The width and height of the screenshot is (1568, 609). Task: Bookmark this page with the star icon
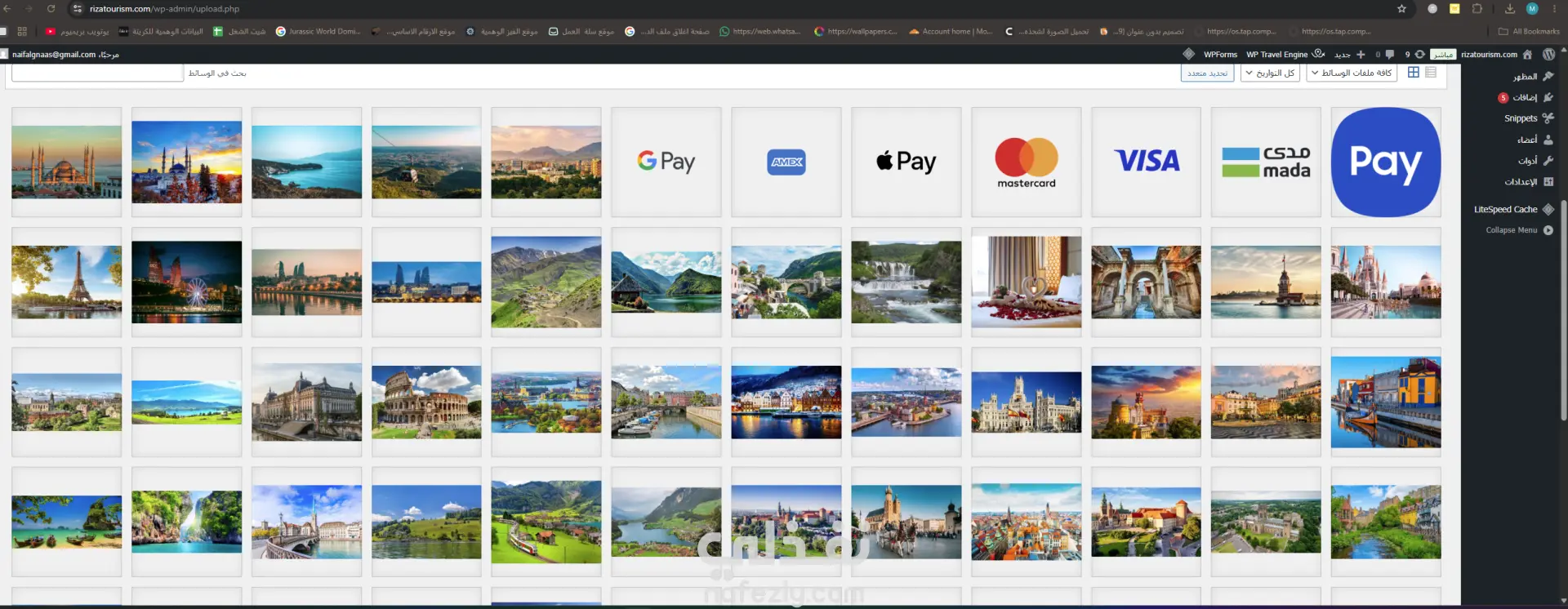(x=1401, y=9)
